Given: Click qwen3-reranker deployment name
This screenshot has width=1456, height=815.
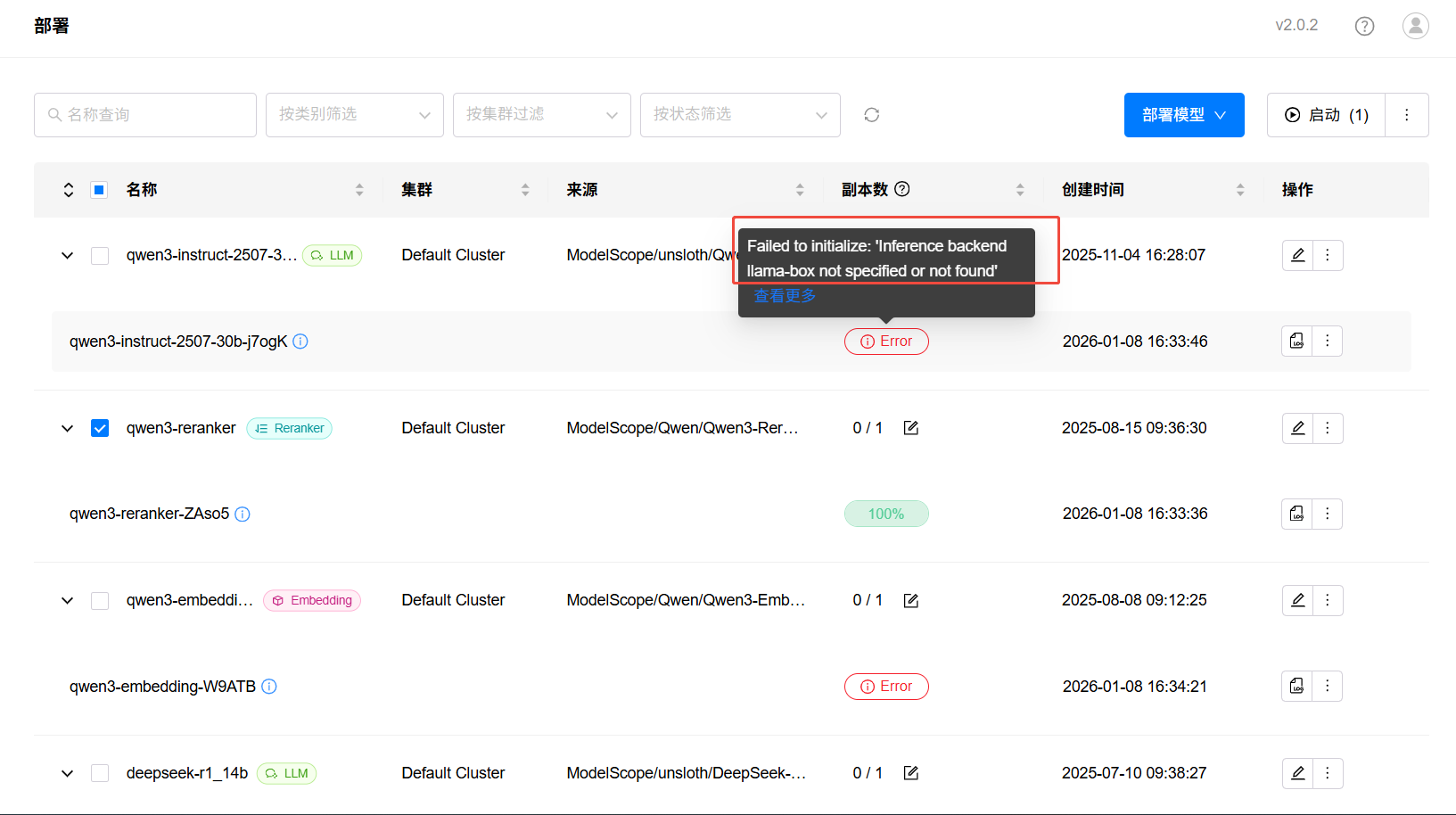Looking at the screenshot, I should [181, 428].
